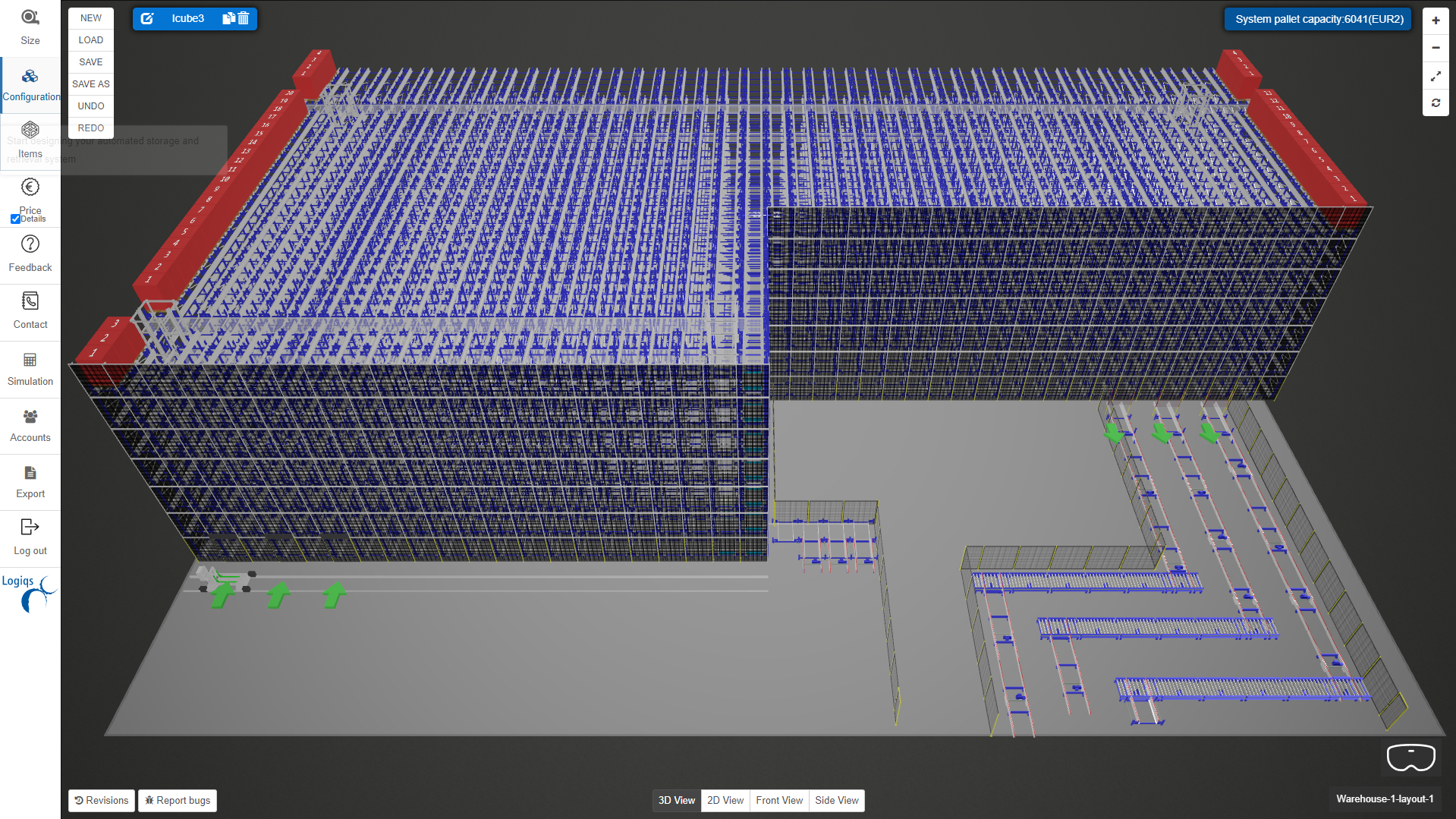Open VR mode via the goggles icon
Viewport: 1456px width, 819px height.
click(1410, 757)
